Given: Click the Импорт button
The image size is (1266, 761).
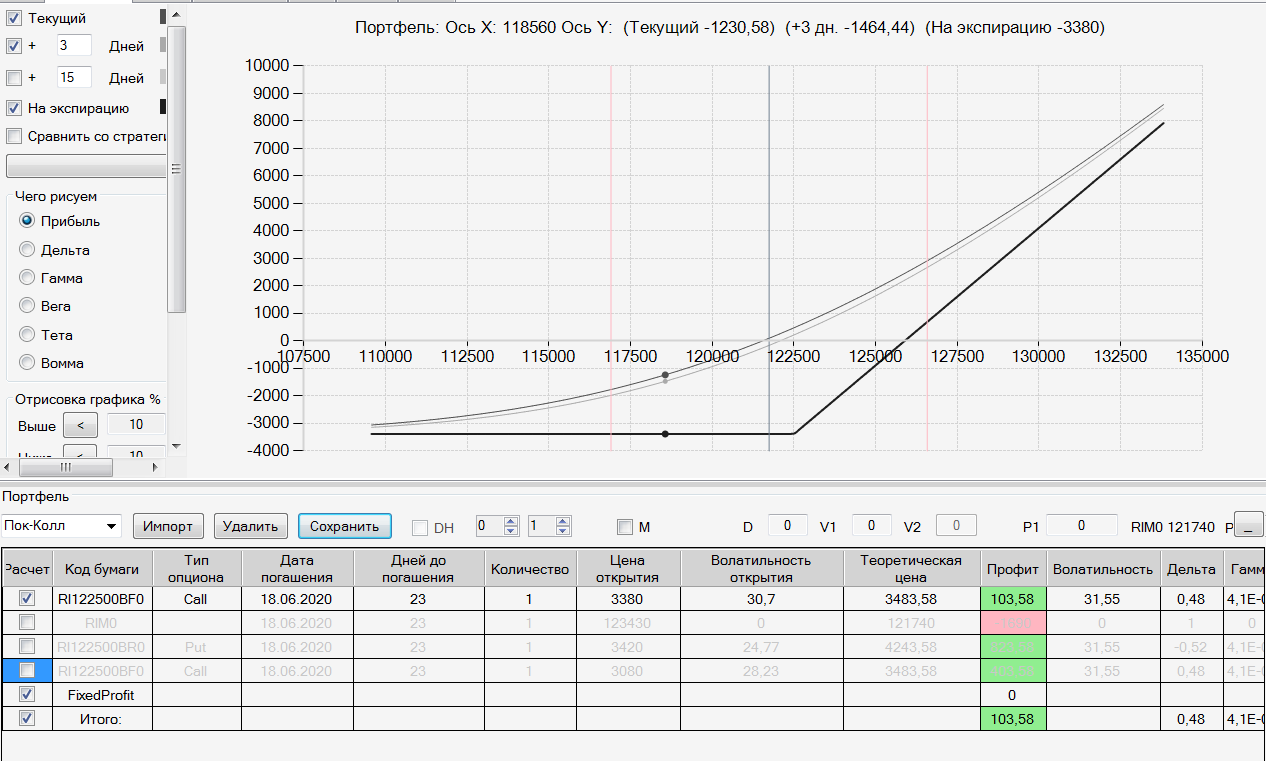Looking at the screenshot, I should tap(168, 526).
